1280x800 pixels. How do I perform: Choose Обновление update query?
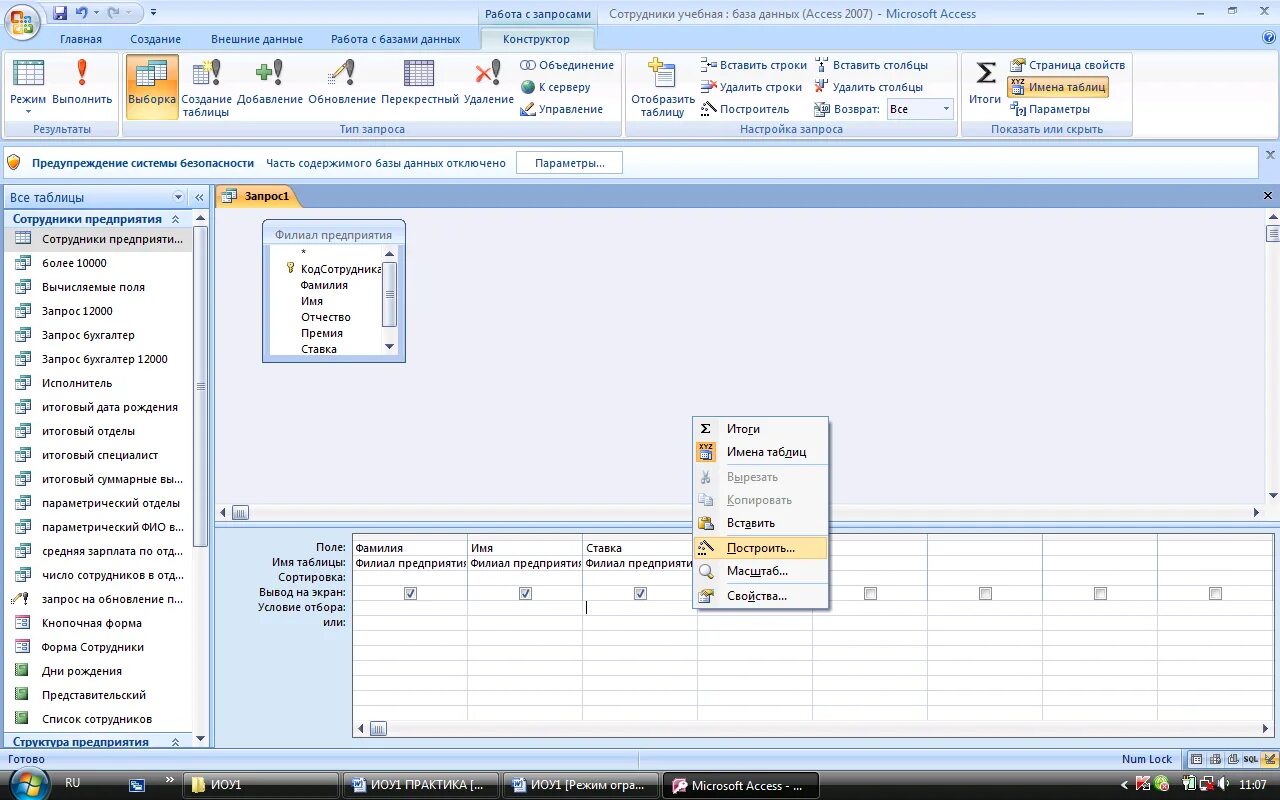[x=342, y=80]
